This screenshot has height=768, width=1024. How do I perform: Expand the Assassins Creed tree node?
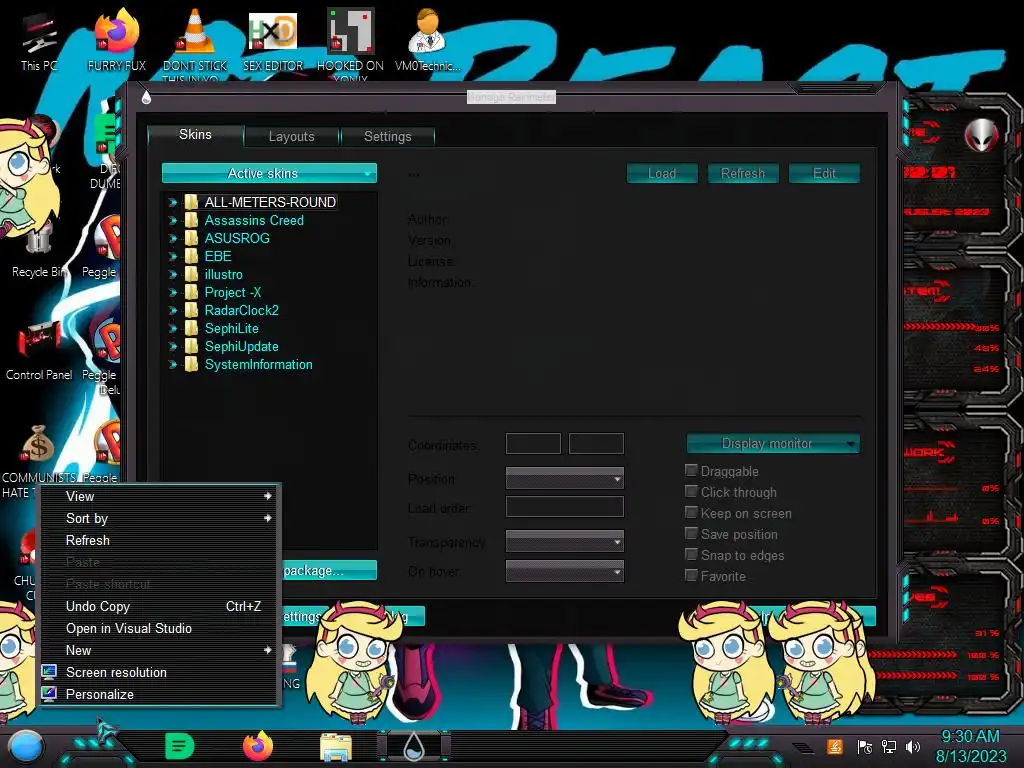(173, 221)
